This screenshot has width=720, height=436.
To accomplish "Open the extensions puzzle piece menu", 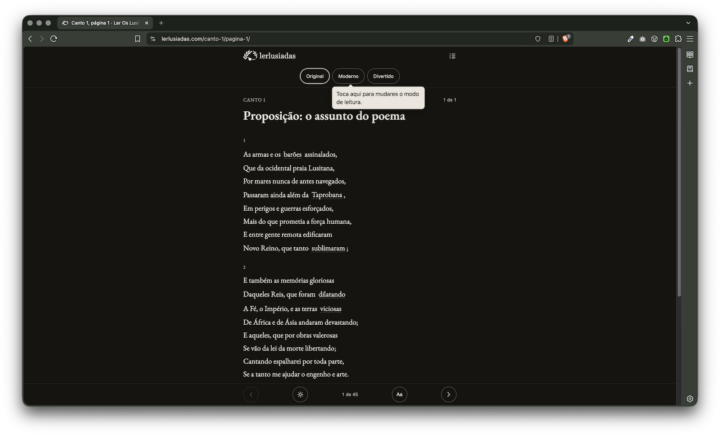I will tap(678, 39).
